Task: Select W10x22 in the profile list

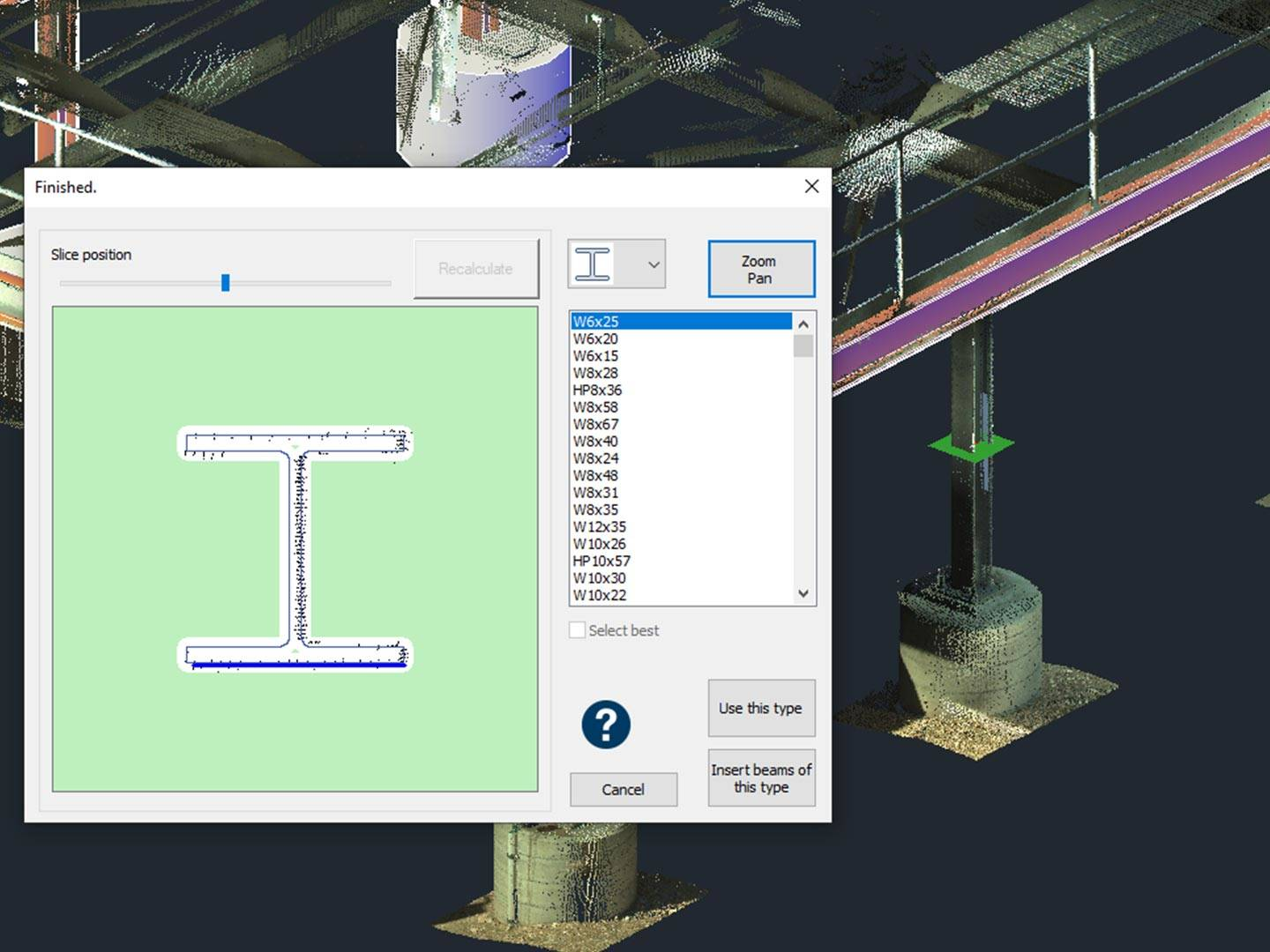Action: (x=682, y=595)
